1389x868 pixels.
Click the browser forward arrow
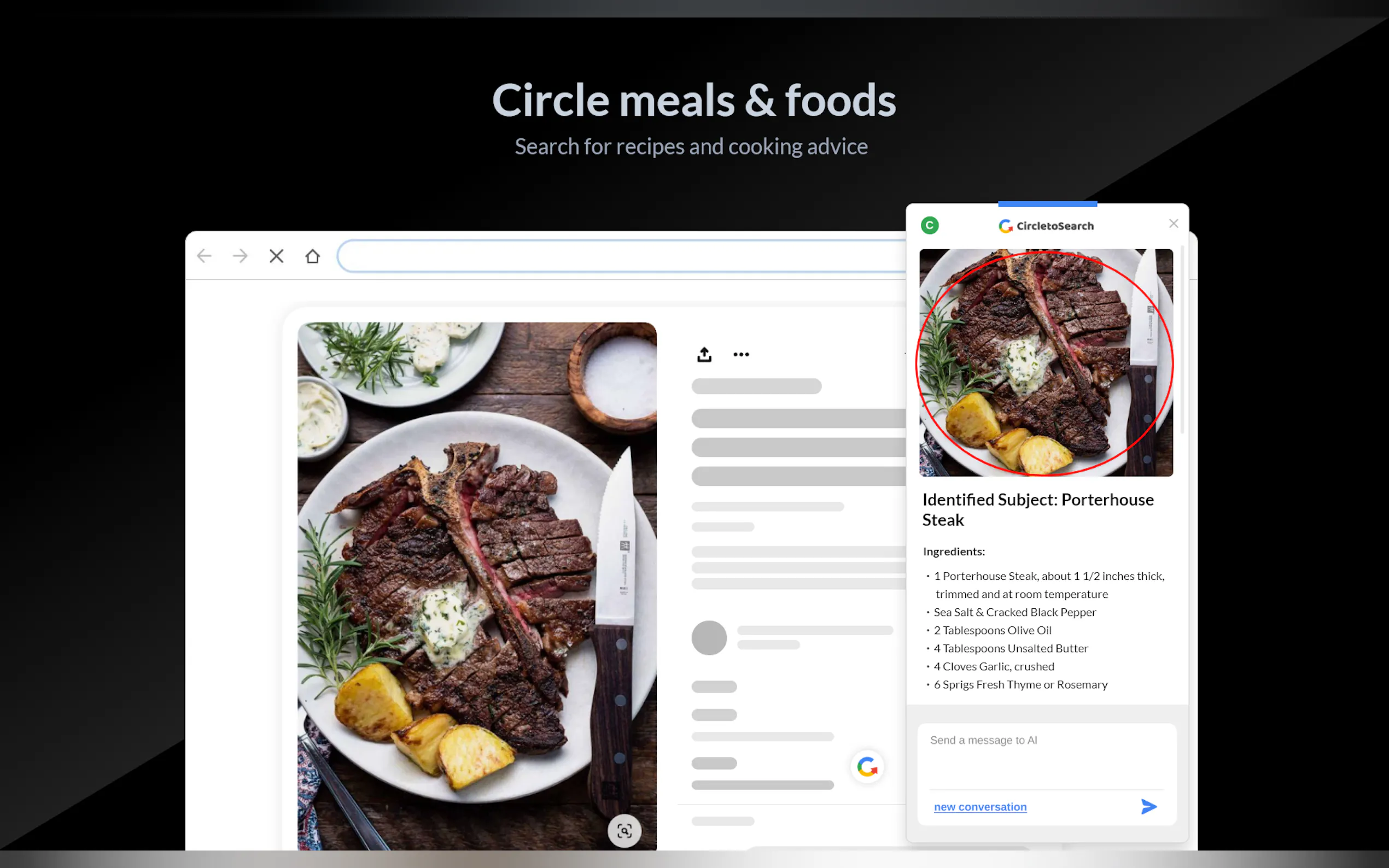[x=240, y=256]
